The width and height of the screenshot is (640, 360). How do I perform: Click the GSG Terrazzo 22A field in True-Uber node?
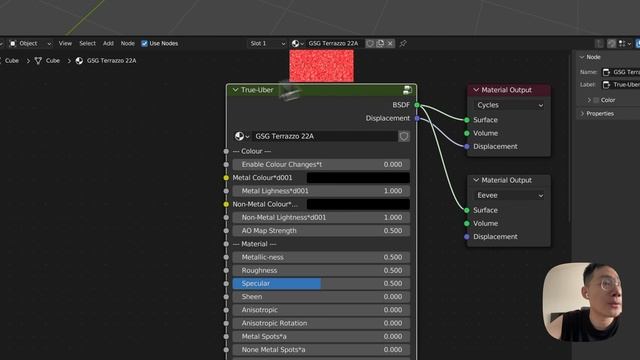[324, 136]
